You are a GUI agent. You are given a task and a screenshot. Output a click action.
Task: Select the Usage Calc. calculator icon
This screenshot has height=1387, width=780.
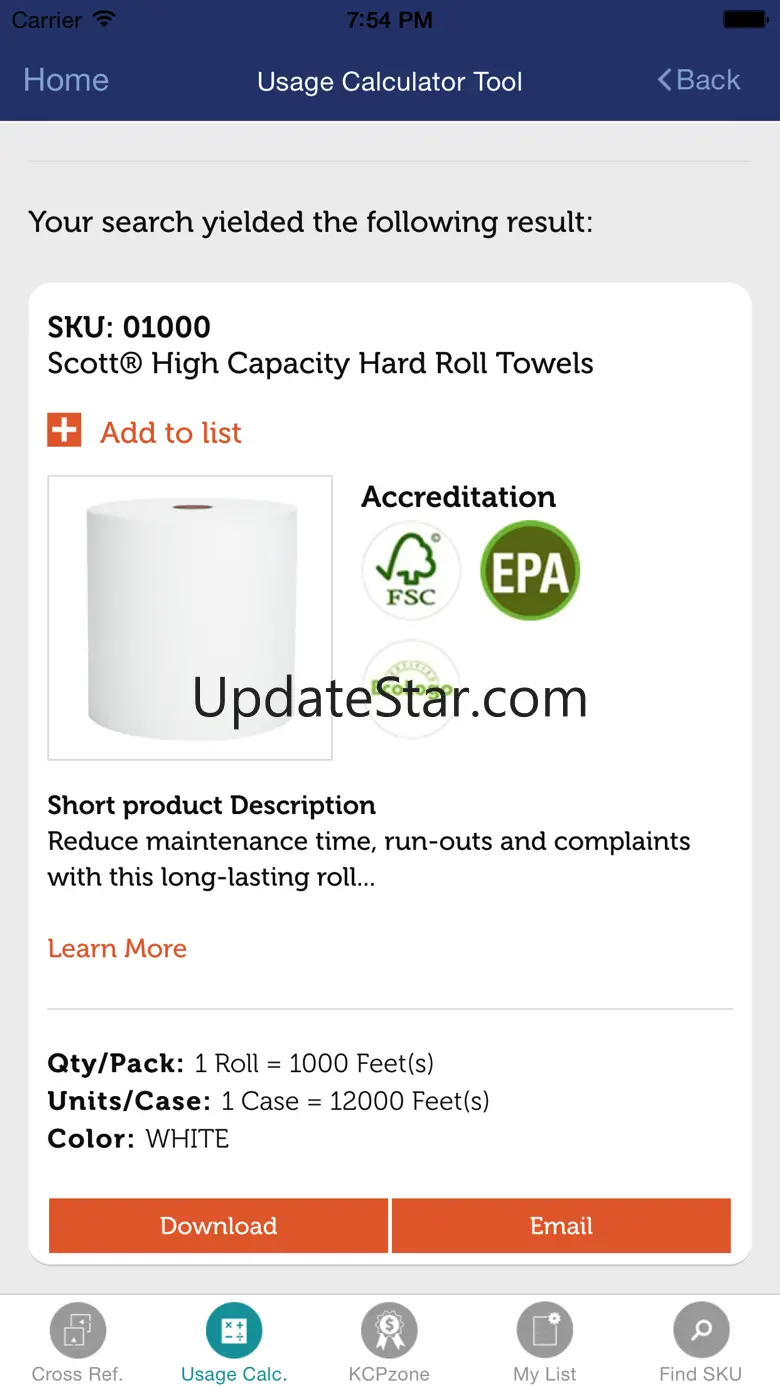[234, 1331]
